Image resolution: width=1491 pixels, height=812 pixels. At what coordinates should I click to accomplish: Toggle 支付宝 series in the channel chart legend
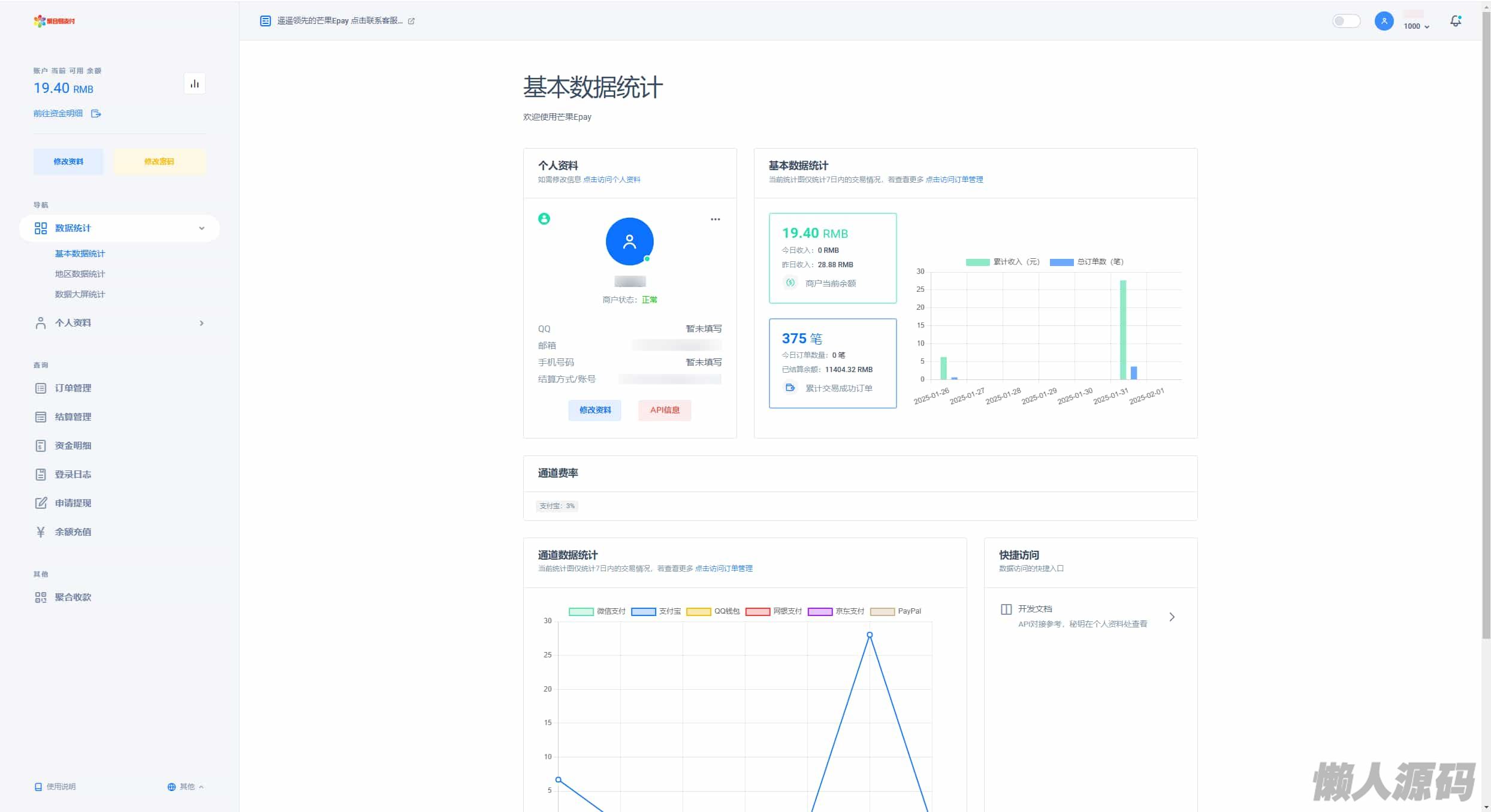point(656,611)
